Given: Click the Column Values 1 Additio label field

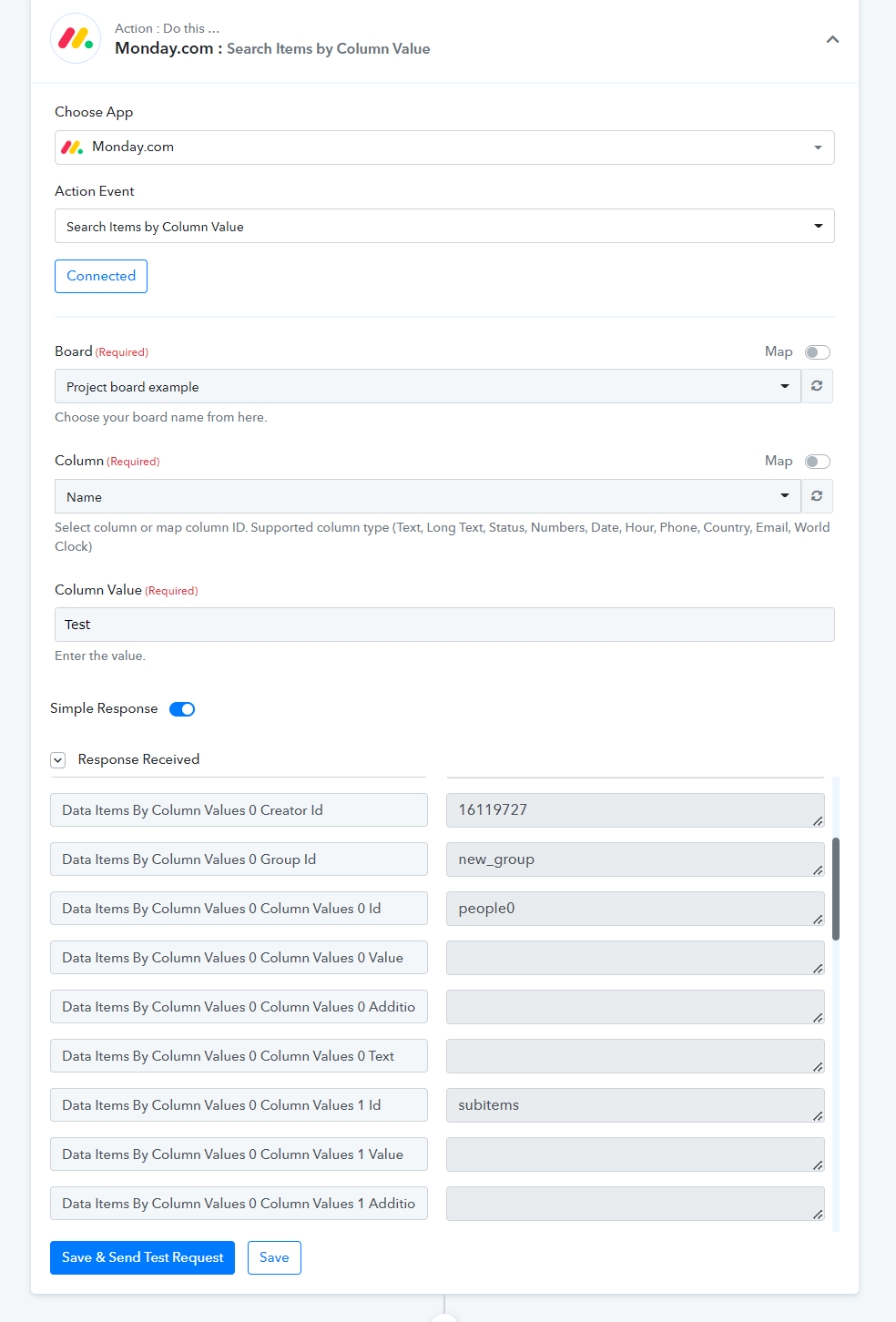Looking at the screenshot, I should coord(239,1204).
